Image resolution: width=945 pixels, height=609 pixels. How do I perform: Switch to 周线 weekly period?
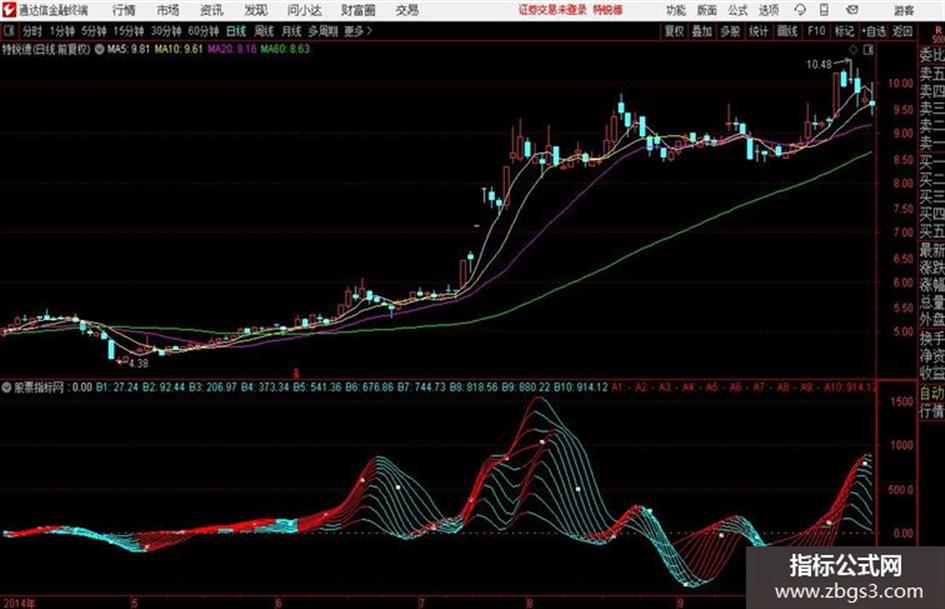click(x=264, y=31)
